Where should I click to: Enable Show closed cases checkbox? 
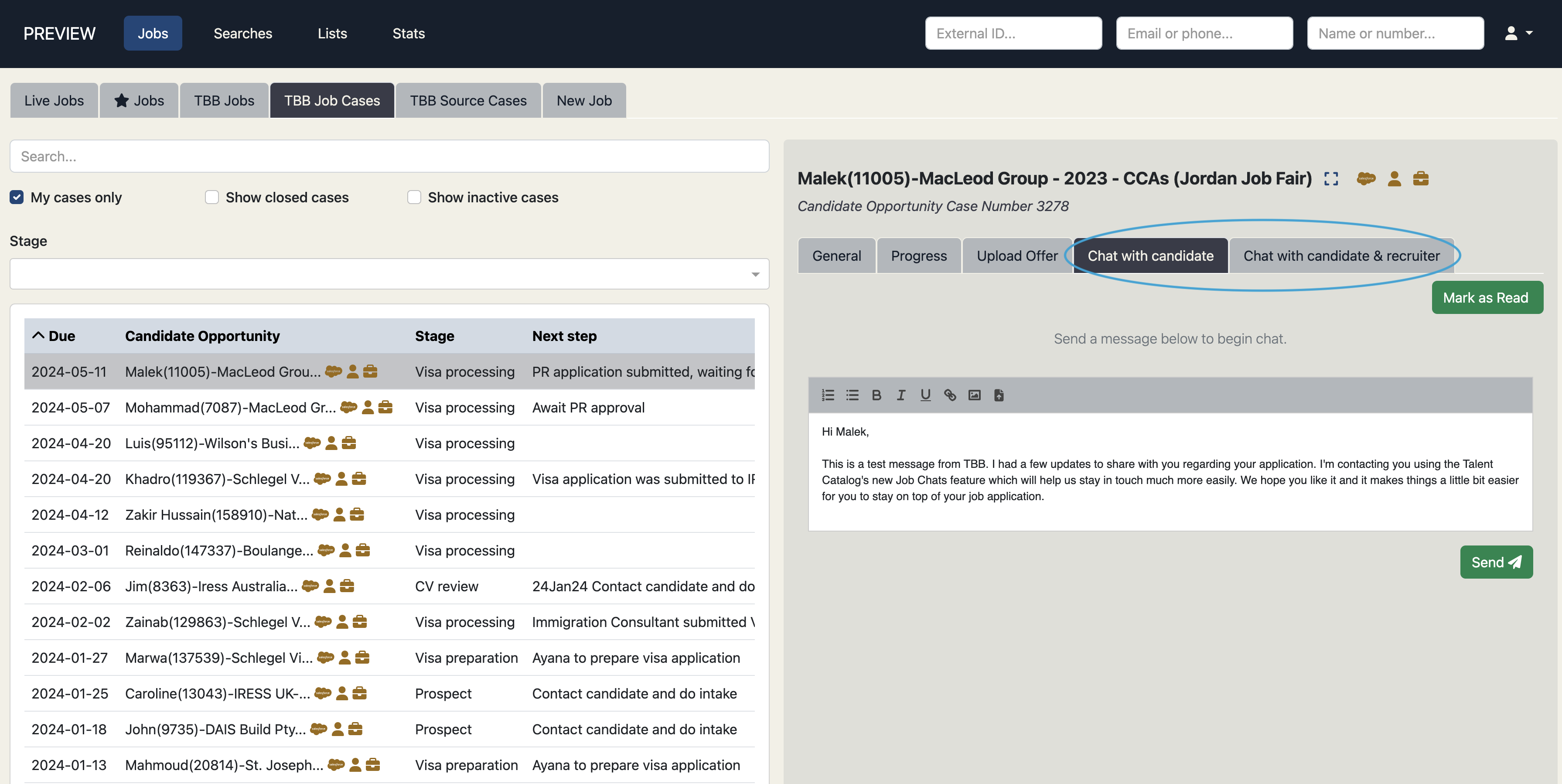(211, 197)
